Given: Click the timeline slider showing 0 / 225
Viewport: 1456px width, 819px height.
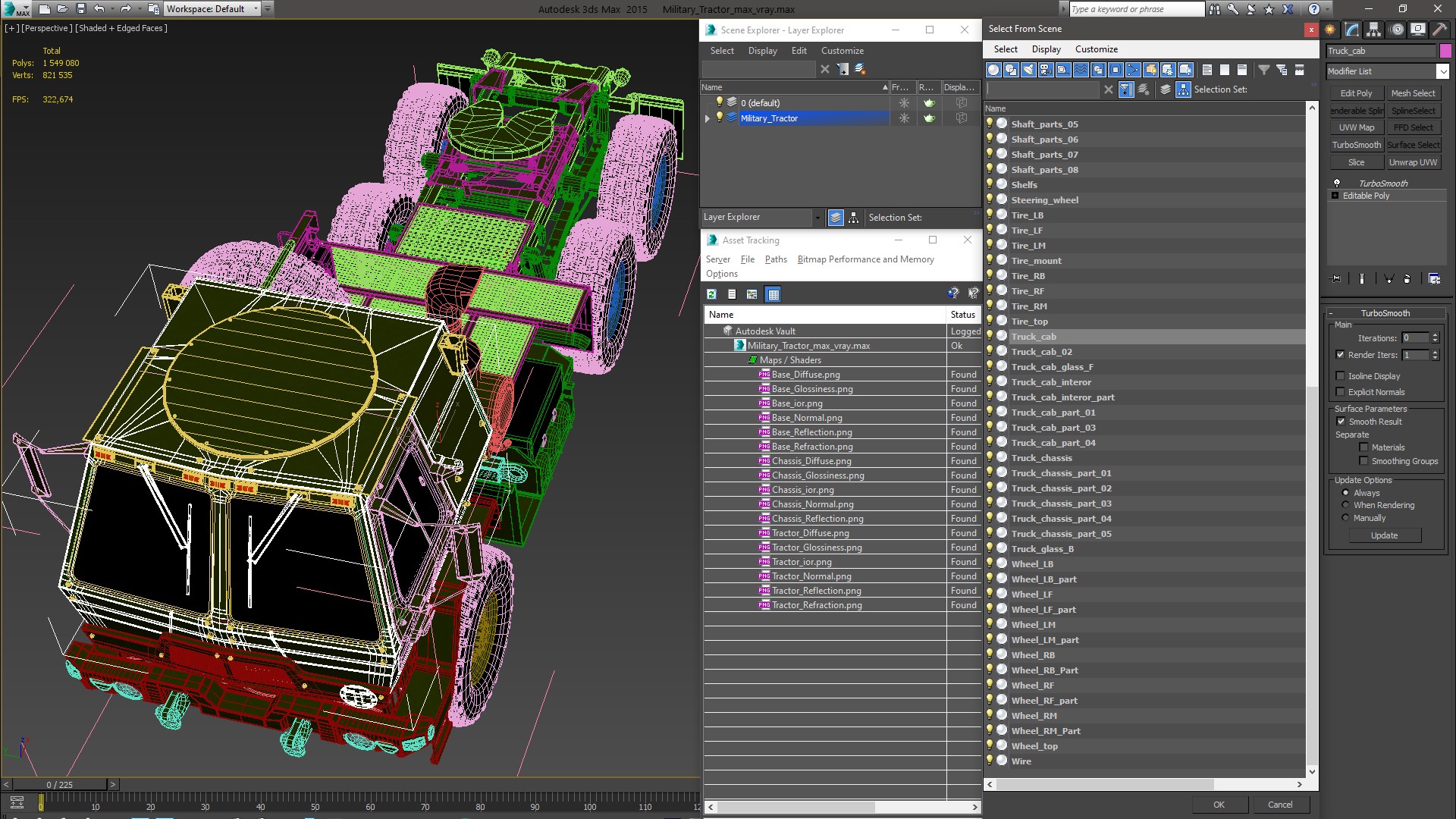Looking at the screenshot, I should 60,785.
